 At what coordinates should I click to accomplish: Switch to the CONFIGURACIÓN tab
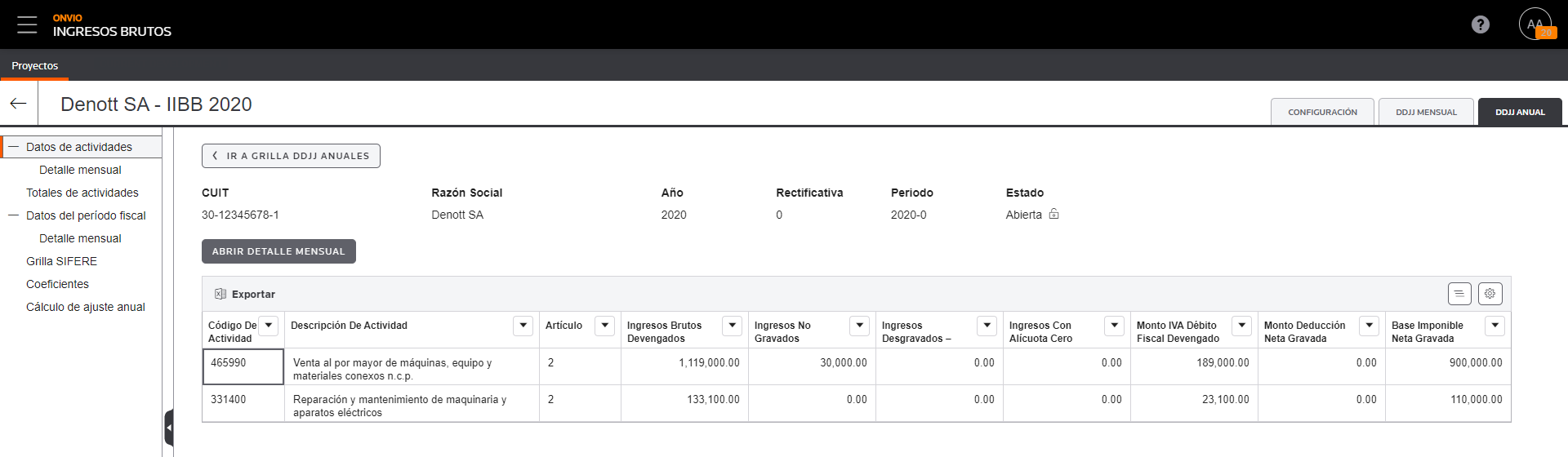(1322, 112)
